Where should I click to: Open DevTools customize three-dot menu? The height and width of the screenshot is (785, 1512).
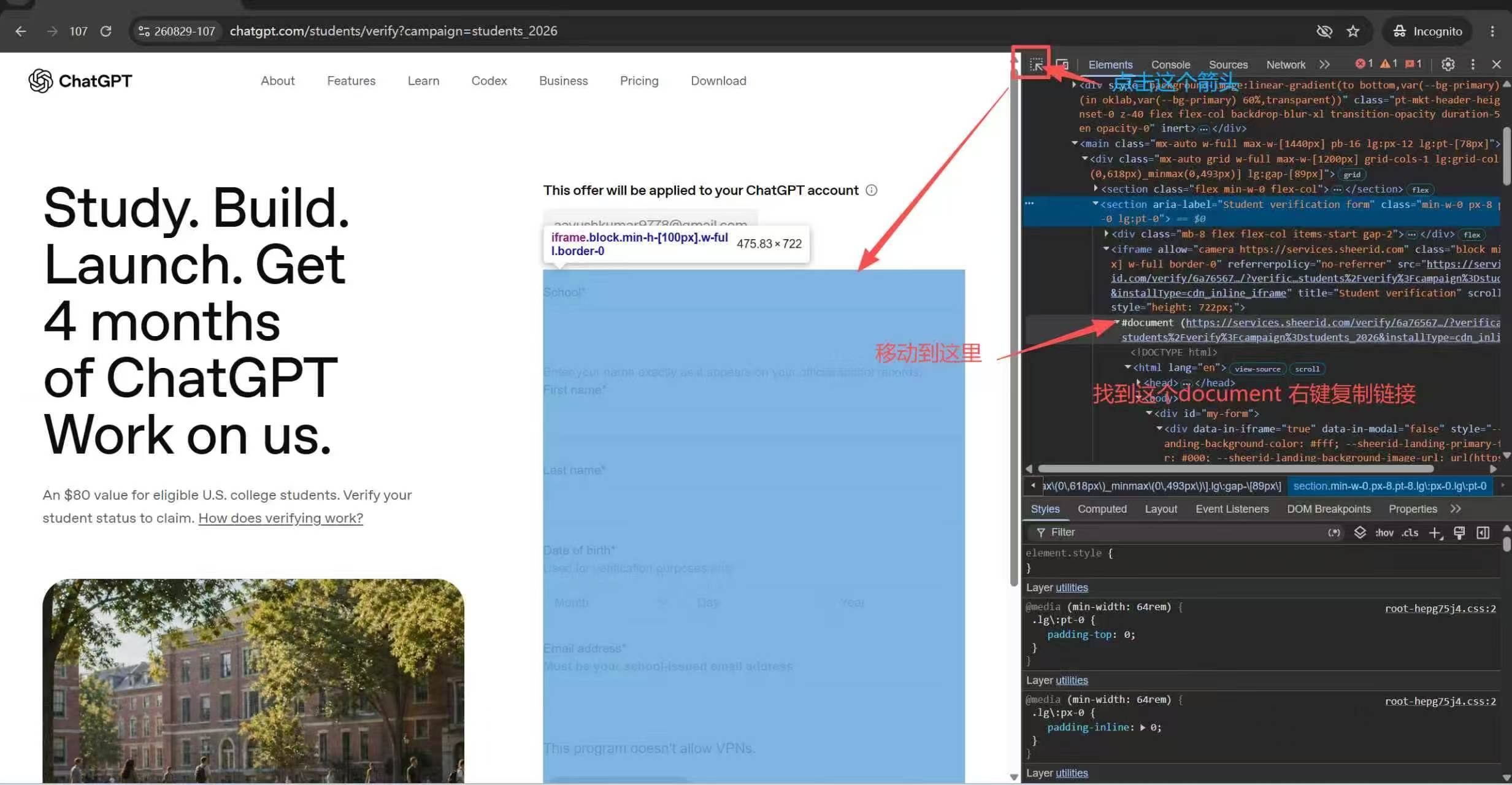click(1473, 64)
